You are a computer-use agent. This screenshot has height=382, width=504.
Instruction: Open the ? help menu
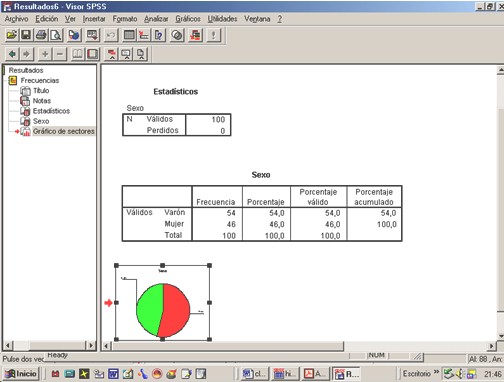click(279, 19)
